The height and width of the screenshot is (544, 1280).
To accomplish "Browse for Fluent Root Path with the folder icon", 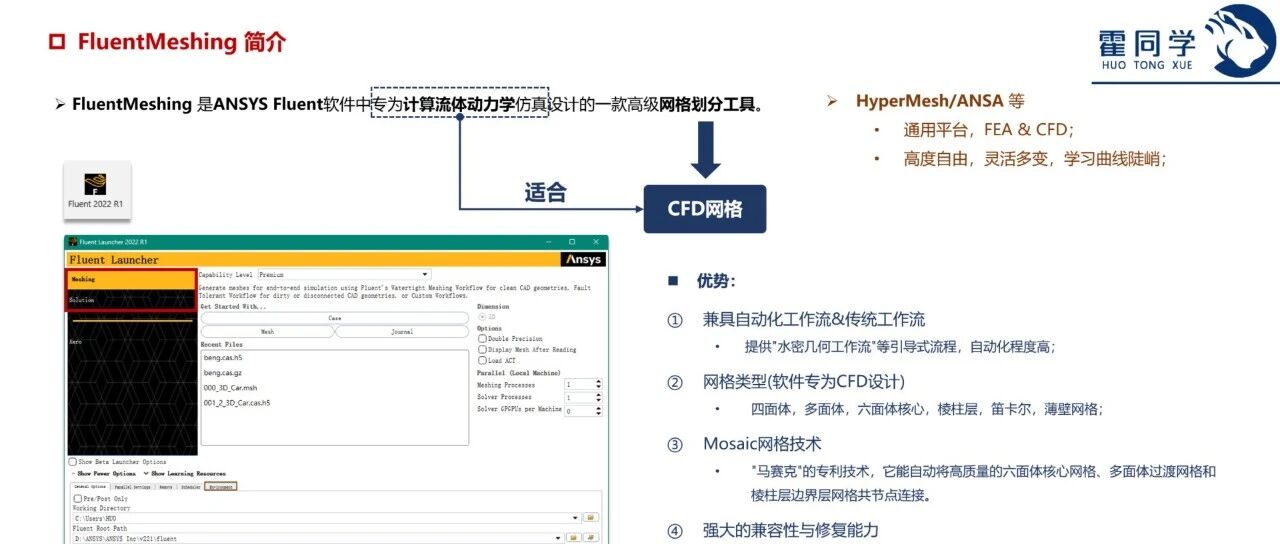I will 574,538.
